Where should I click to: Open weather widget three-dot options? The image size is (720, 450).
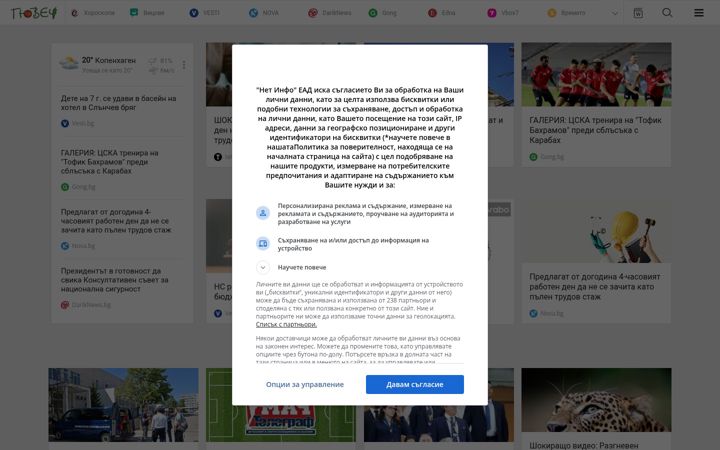[x=184, y=65]
